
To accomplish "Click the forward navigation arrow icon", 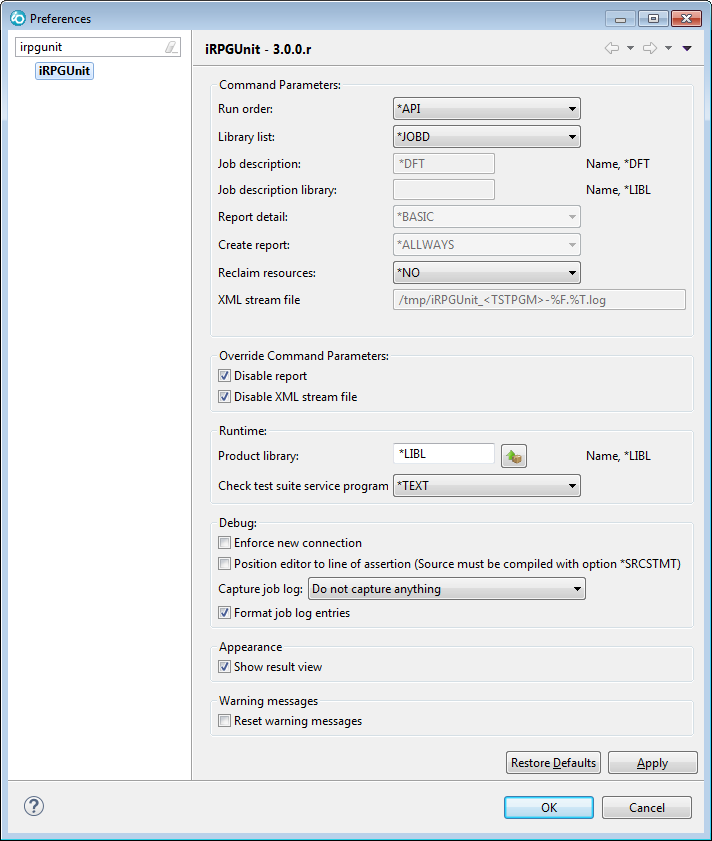I will tap(650, 48).
